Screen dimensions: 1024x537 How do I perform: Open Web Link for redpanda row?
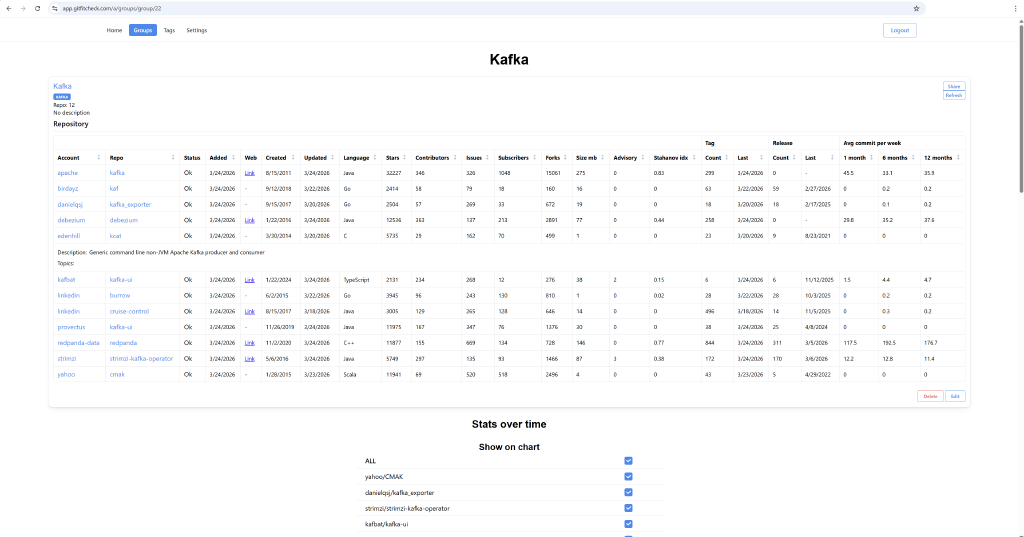coord(249,343)
